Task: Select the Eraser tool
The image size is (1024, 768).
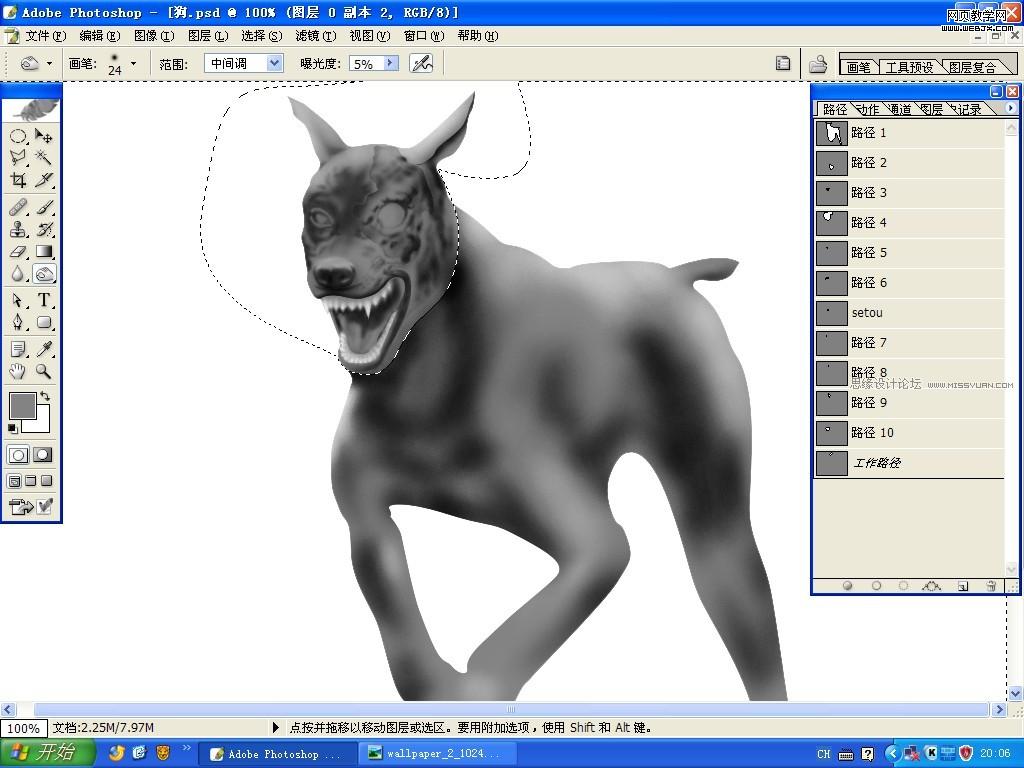Action: click(x=18, y=251)
